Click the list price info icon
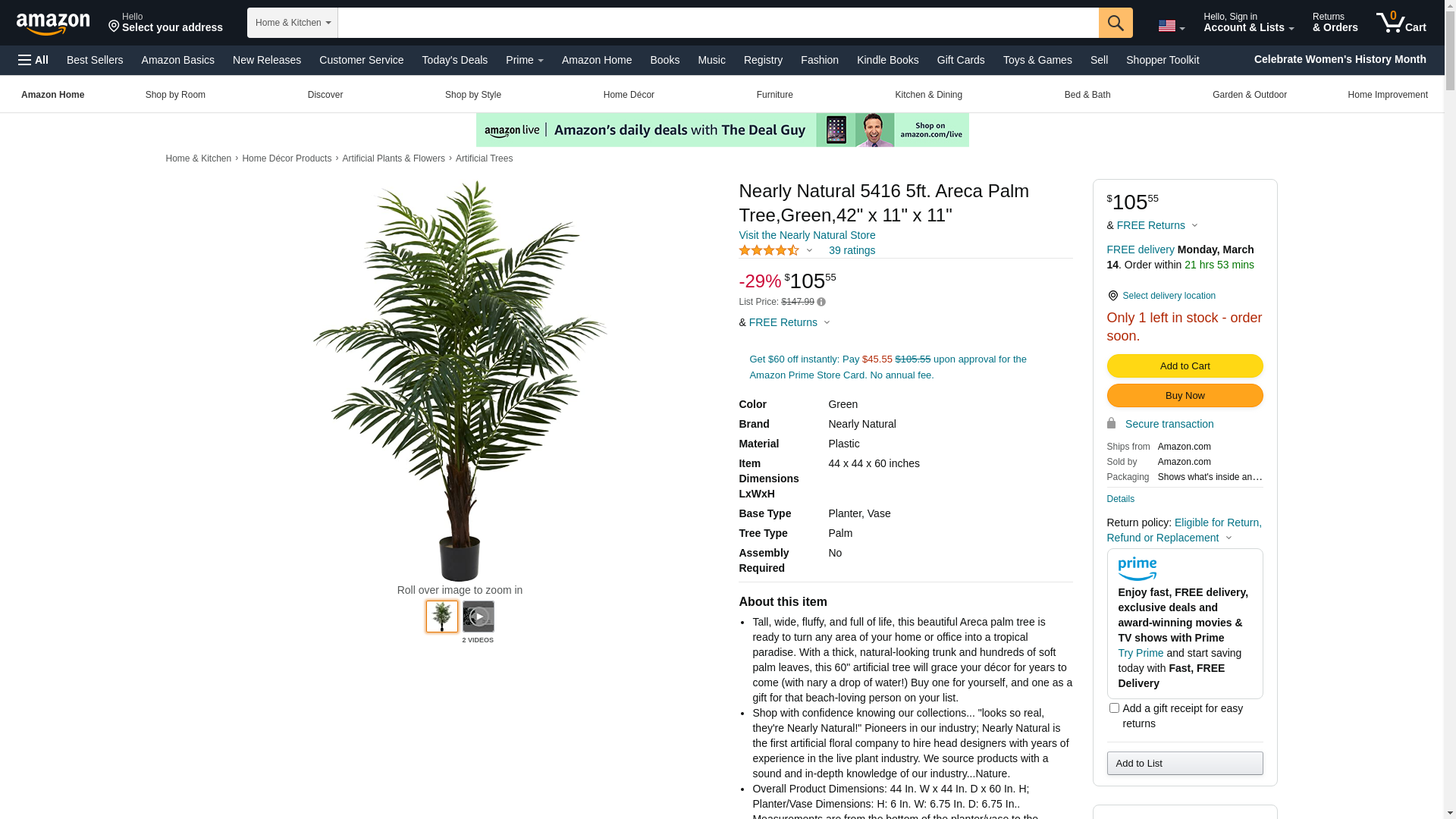The width and height of the screenshot is (1456, 819). click(821, 302)
